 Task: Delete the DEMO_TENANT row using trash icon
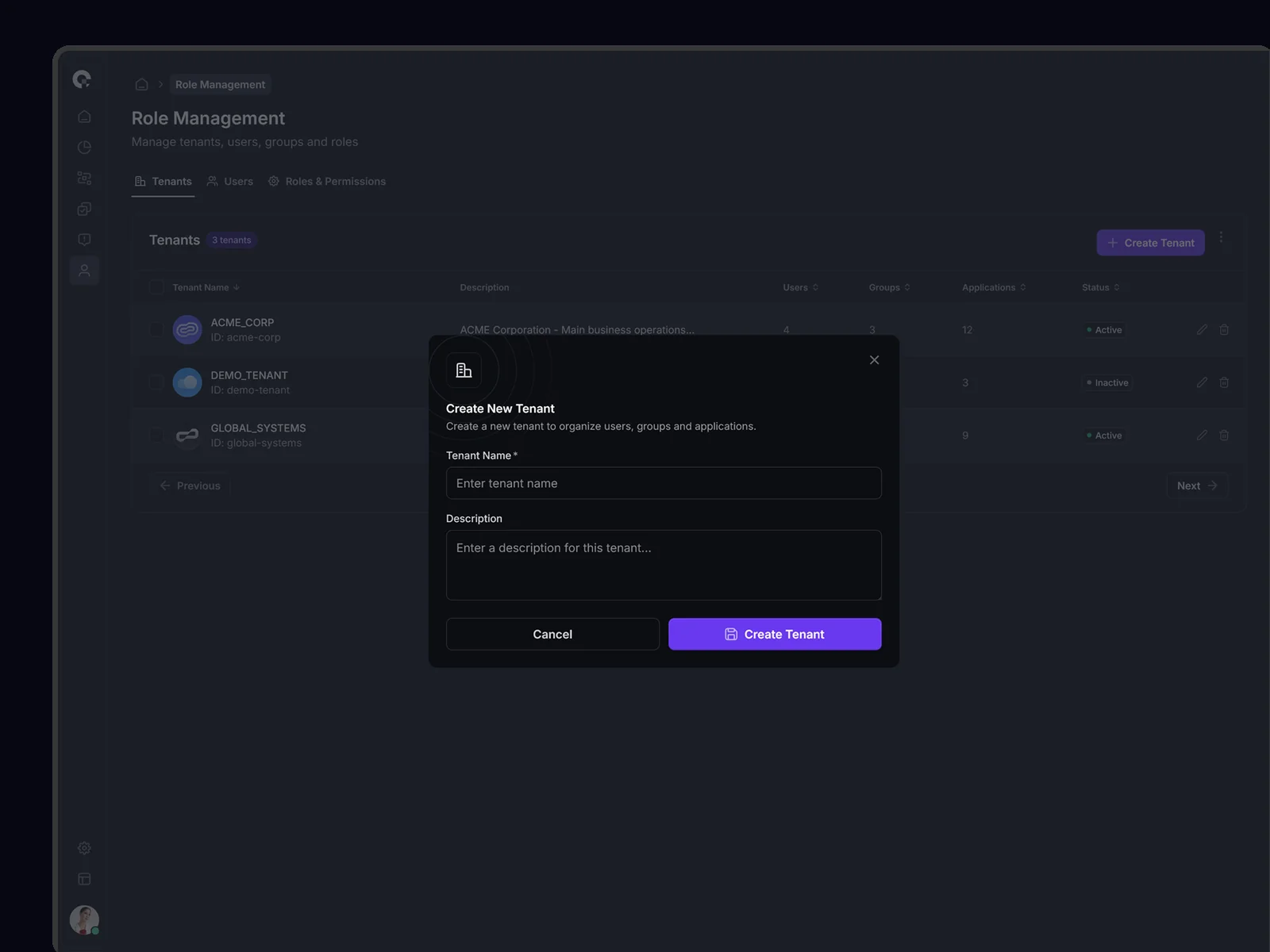pyautogui.click(x=1224, y=382)
